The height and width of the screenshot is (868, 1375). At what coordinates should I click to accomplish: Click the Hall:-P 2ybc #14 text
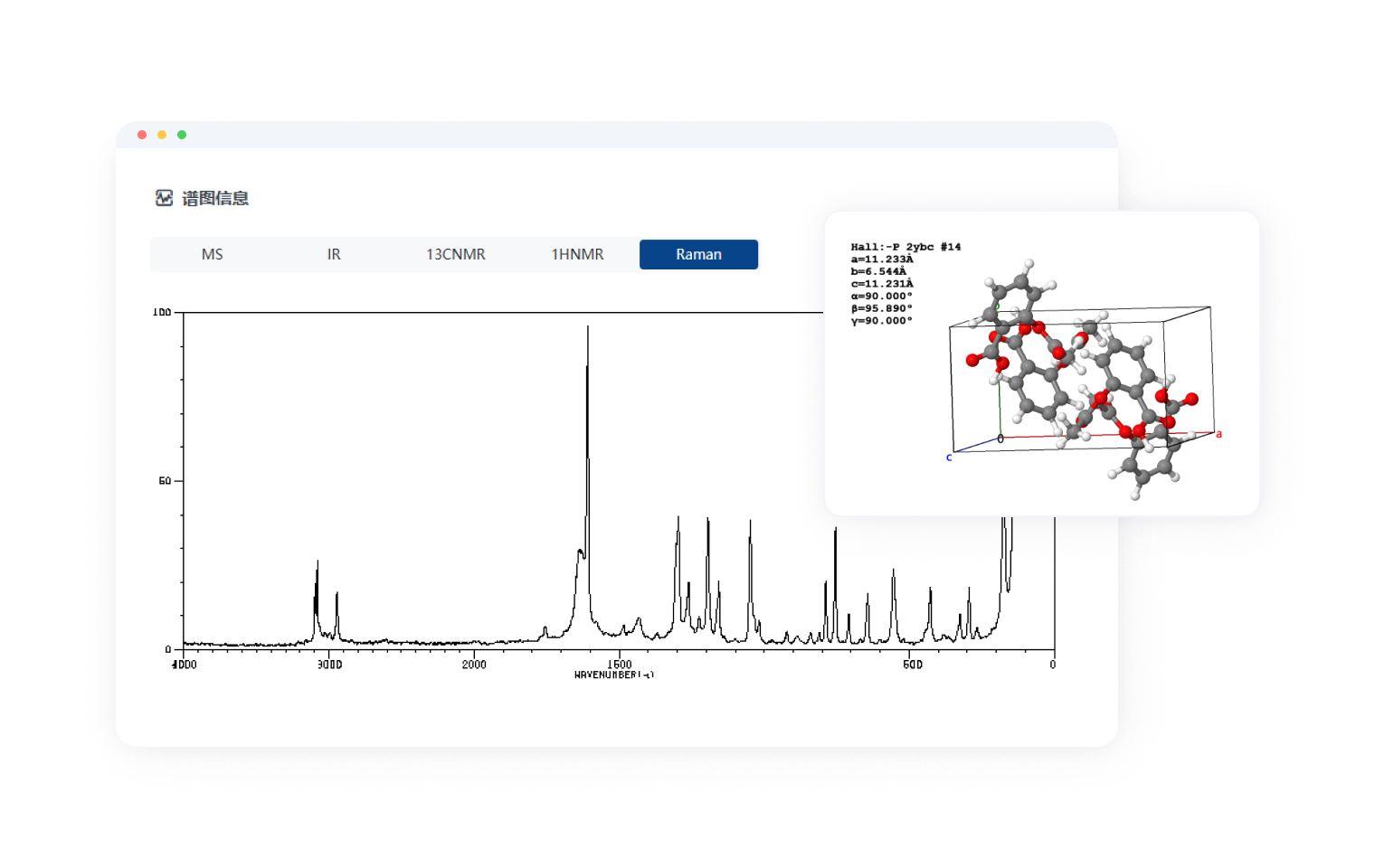pos(906,247)
